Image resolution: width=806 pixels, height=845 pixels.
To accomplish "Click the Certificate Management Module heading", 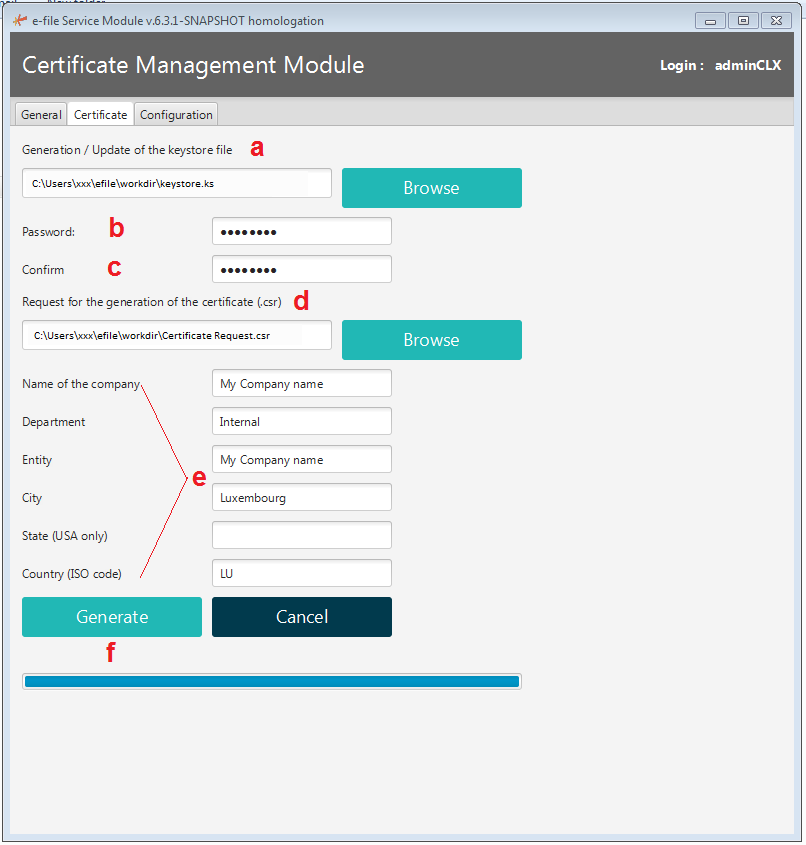I will (193, 65).
